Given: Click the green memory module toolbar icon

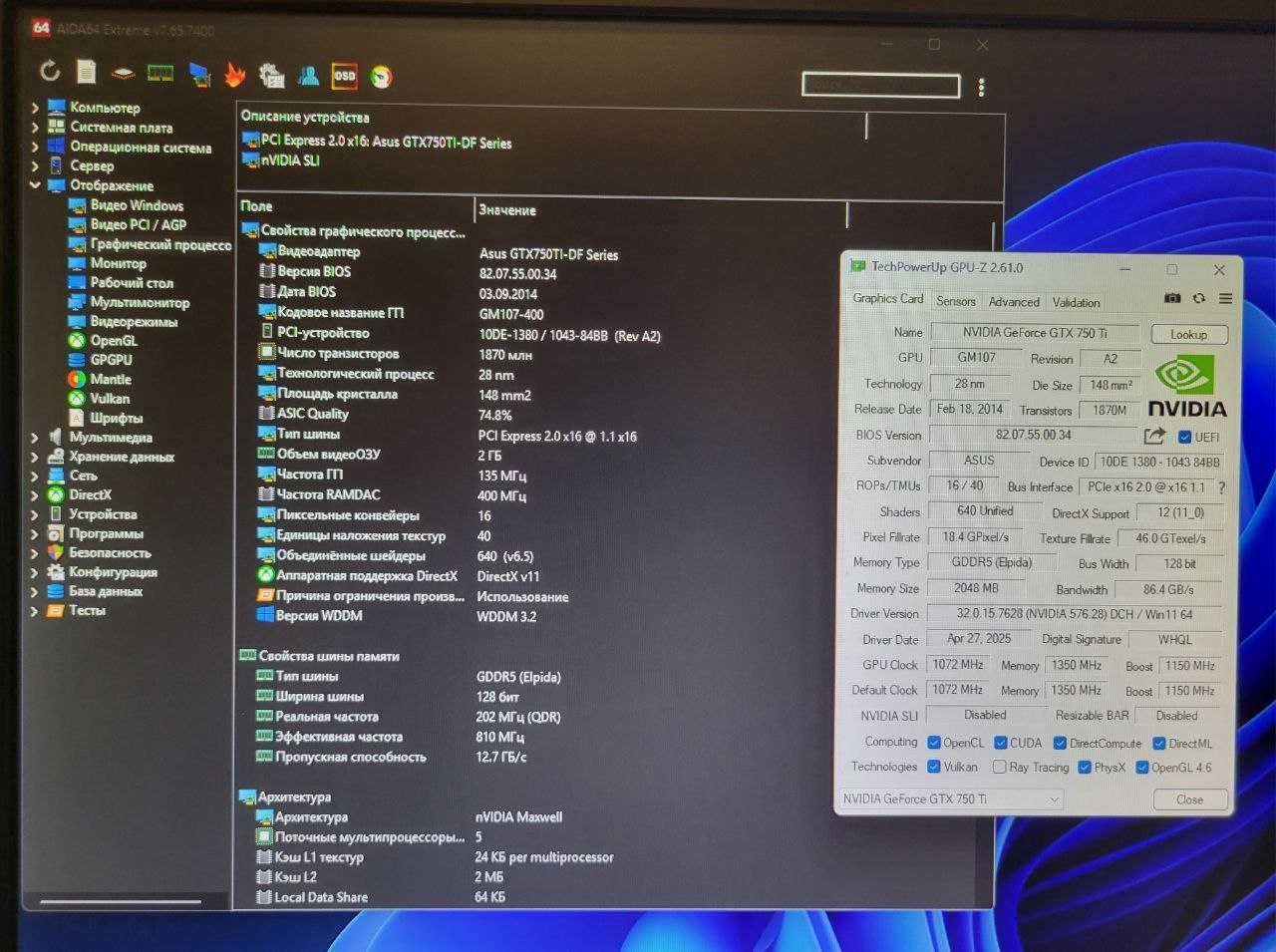Looking at the screenshot, I should (159, 73).
